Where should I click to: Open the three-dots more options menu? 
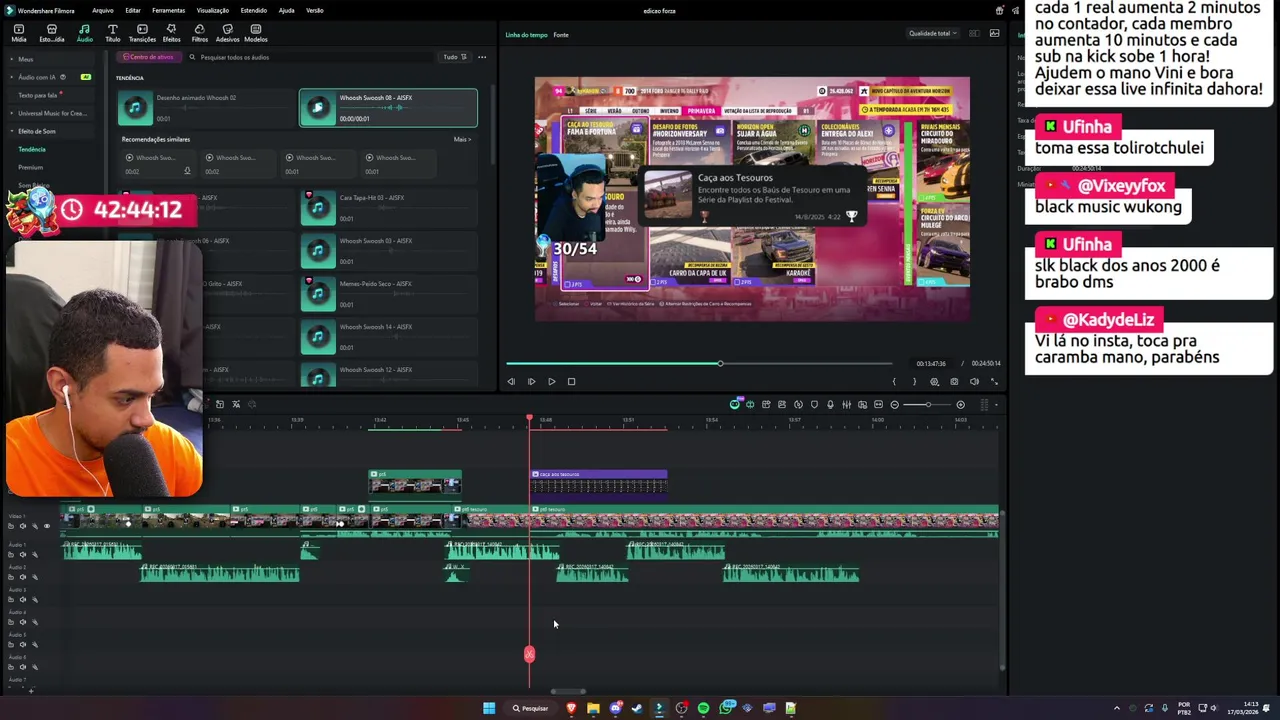point(482,57)
